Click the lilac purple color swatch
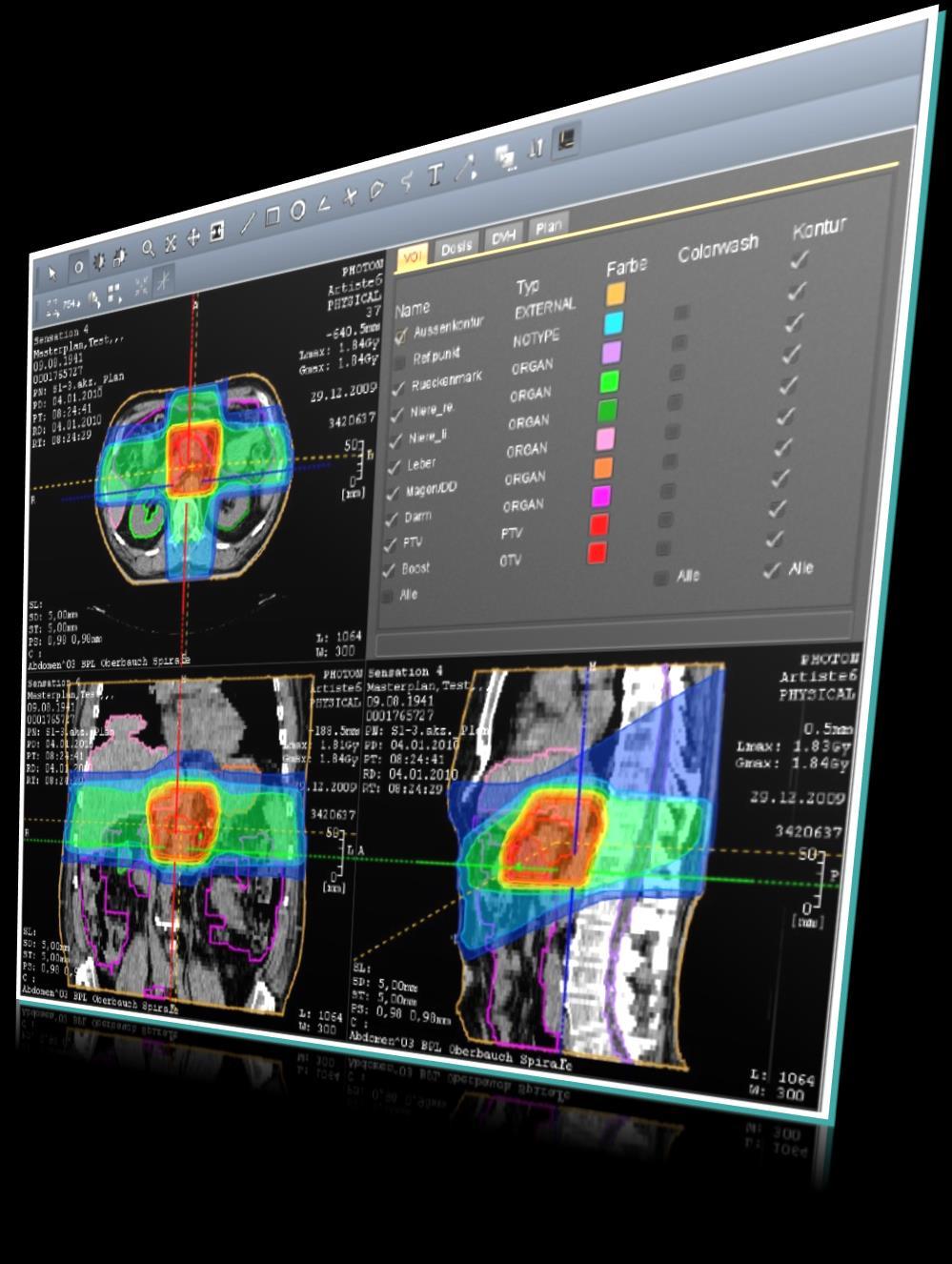Image resolution: width=952 pixels, height=1264 pixels. pyautogui.click(x=610, y=353)
